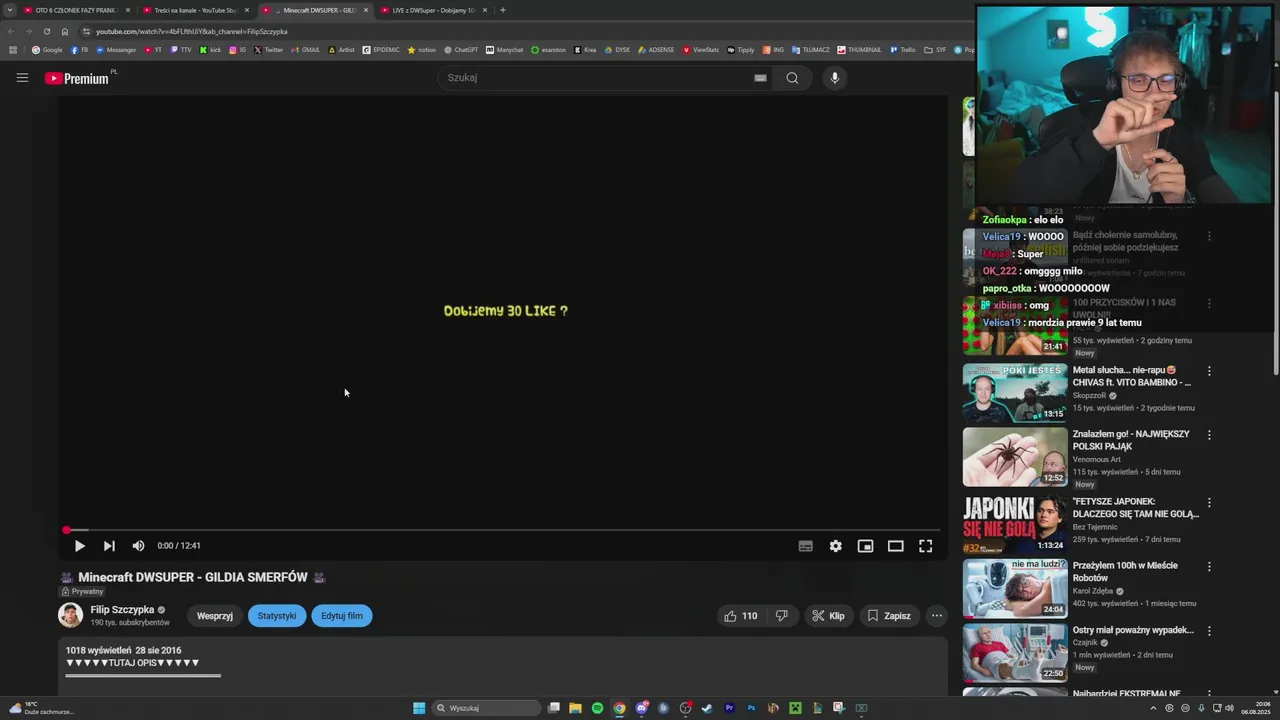Switch to LIVE z DWSuper tab

point(433,10)
